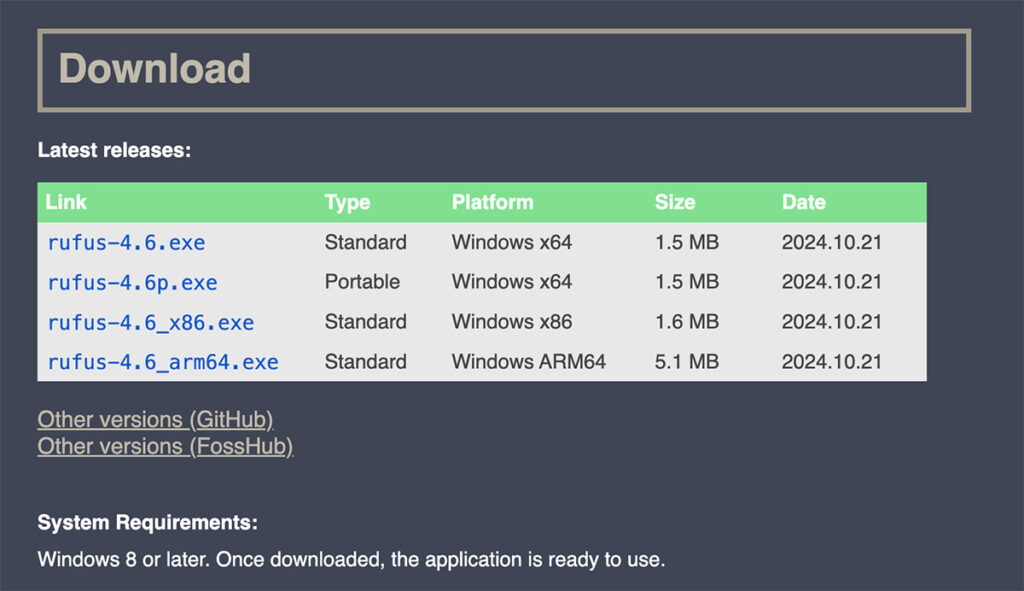Image resolution: width=1024 pixels, height=591 pixels.
Task: Click the Type column header
Action: click(347, 202)
